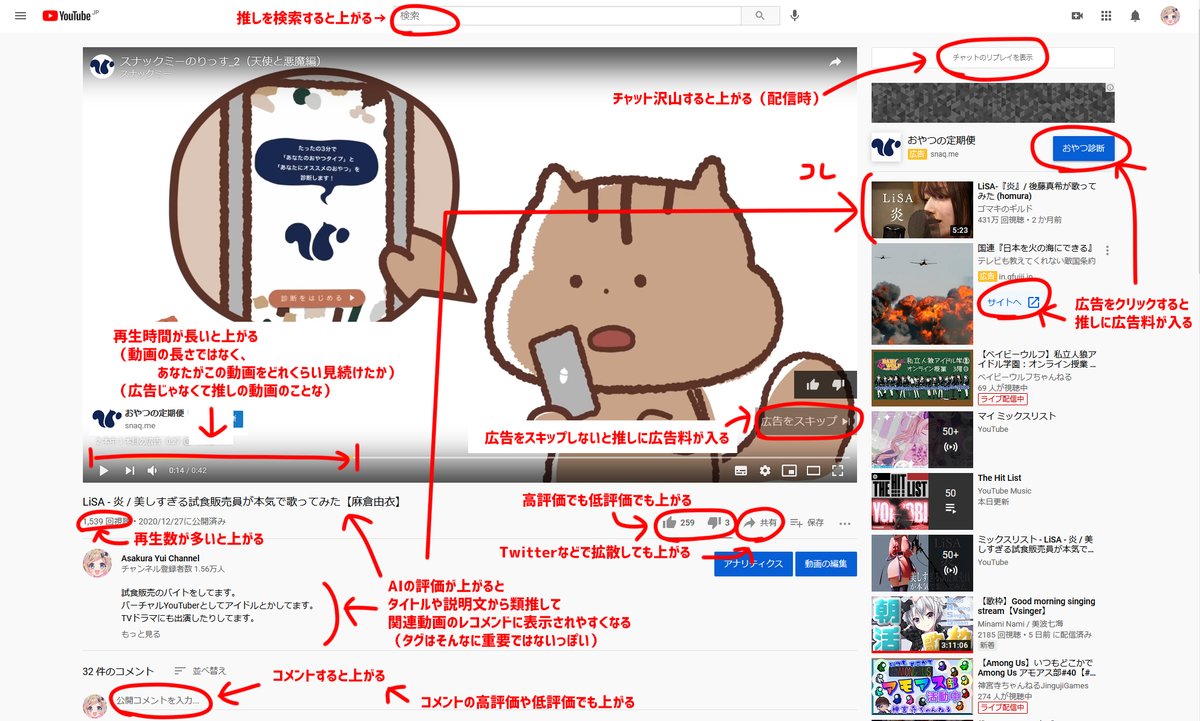
Task: Toggle subtitles in the player
Action: click(741, 470)
